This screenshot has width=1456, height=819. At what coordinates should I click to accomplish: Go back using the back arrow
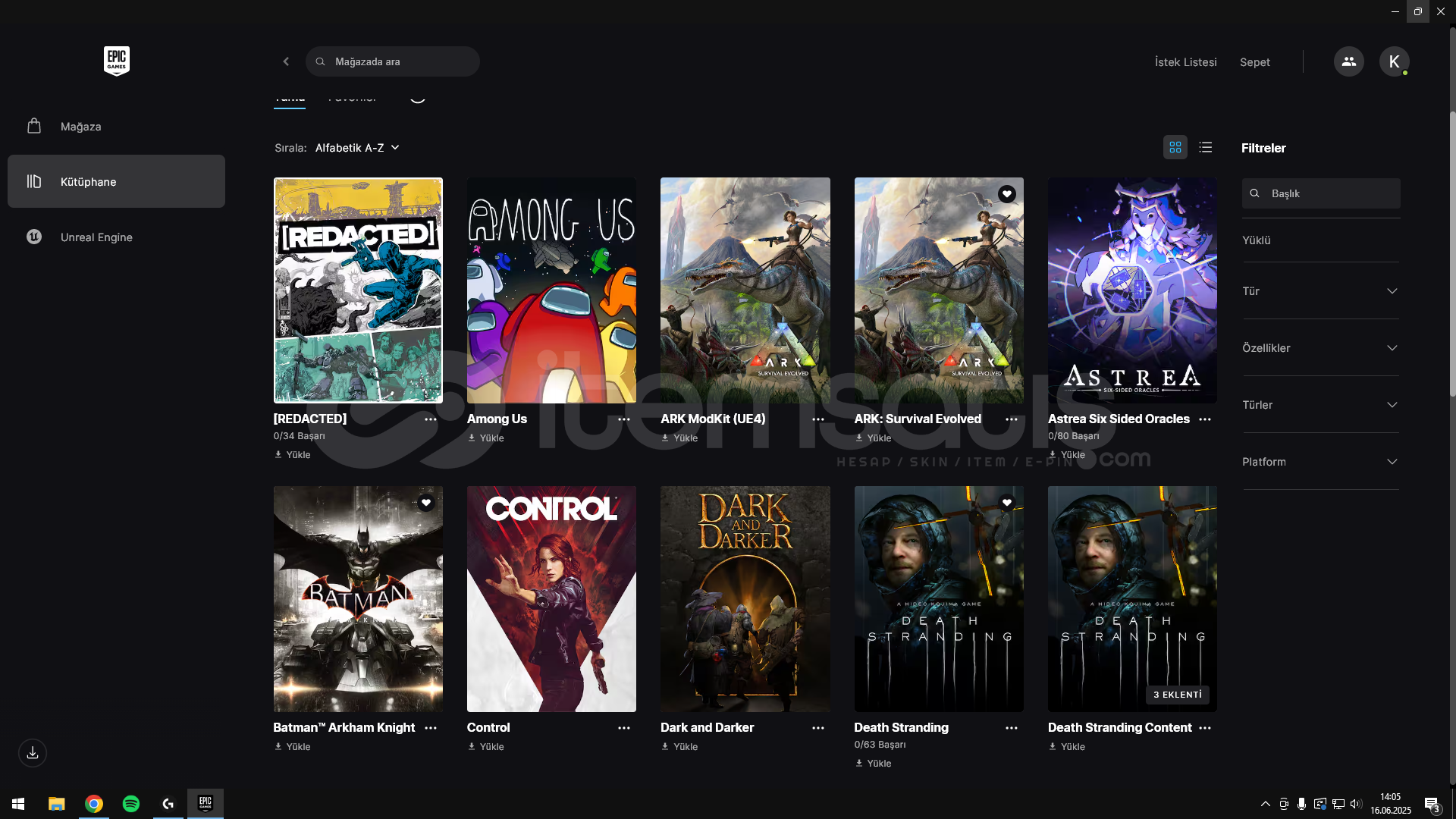[286, 61]
